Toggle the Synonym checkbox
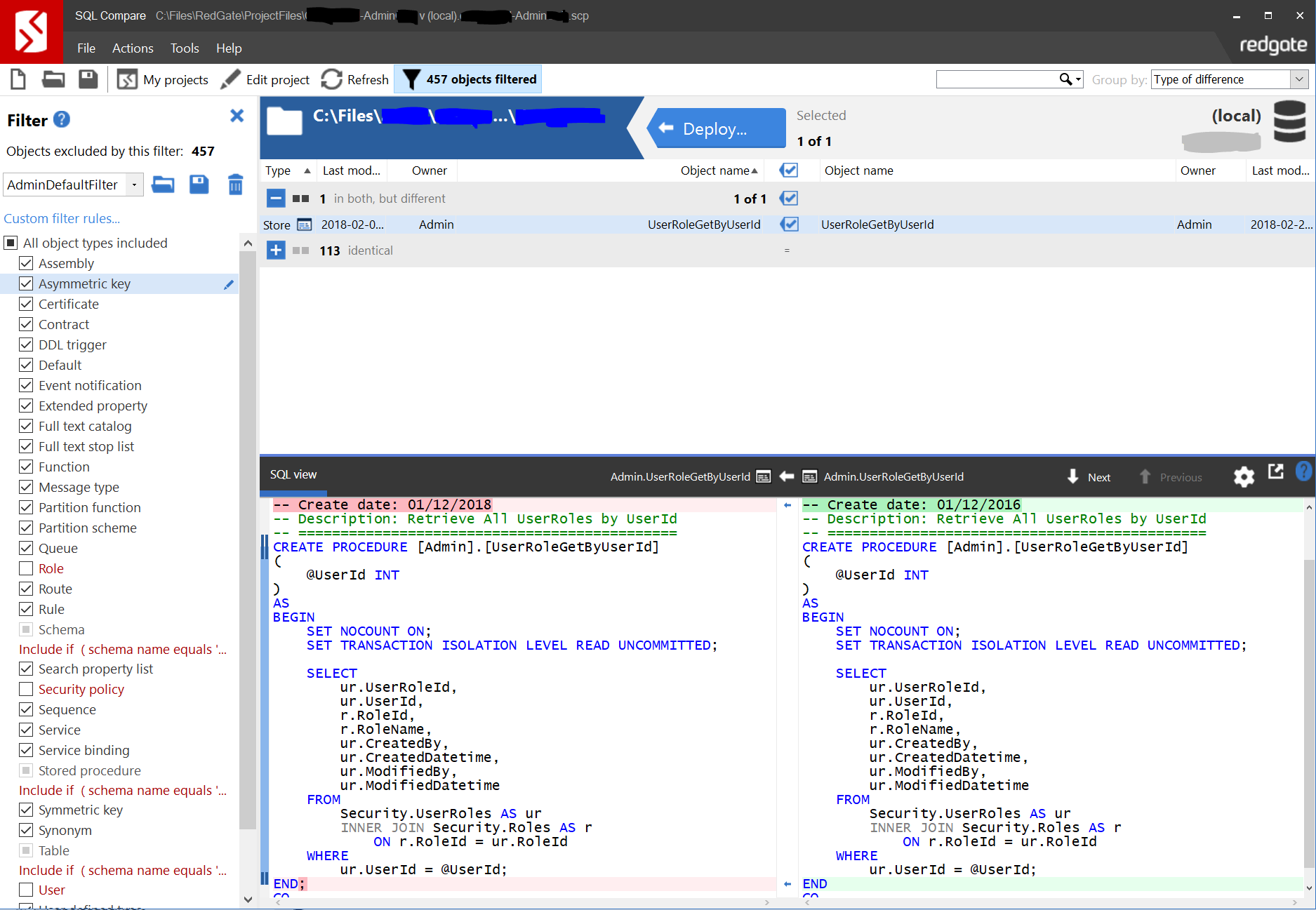This screenshot has width=1316, height=910. (26, 830)
